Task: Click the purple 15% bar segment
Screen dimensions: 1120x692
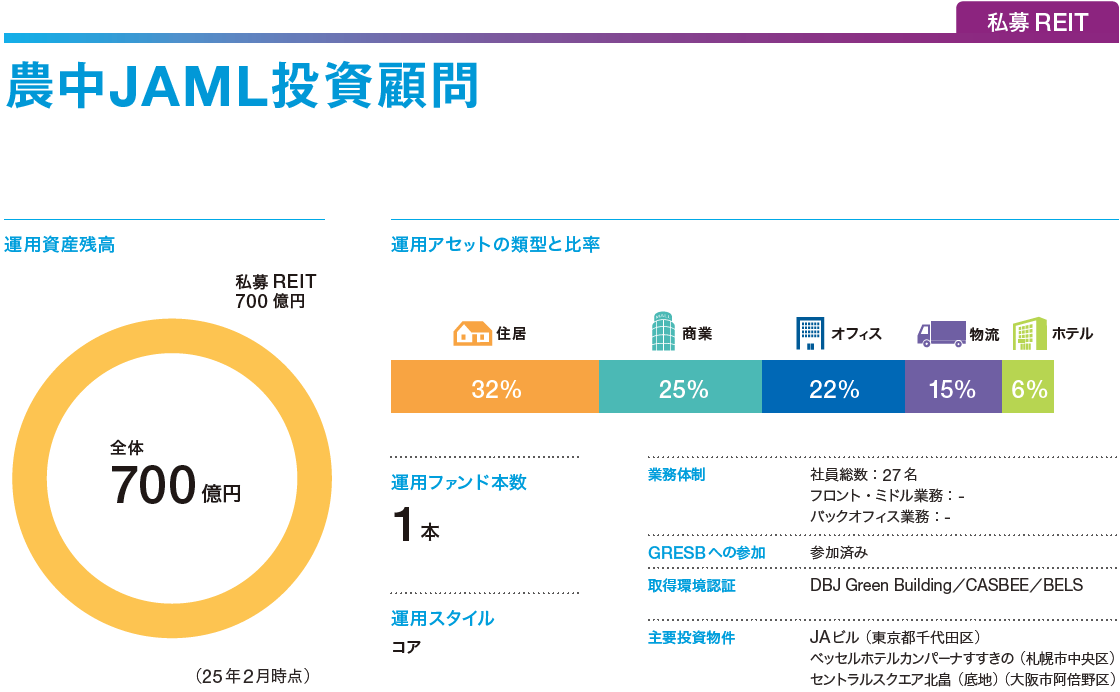Action: (952, 389)
